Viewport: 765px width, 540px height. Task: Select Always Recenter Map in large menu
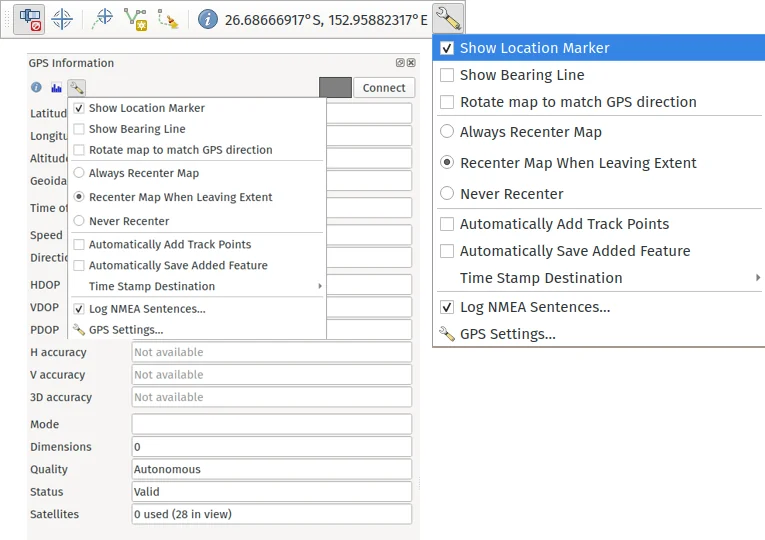[x=447, y=132]
